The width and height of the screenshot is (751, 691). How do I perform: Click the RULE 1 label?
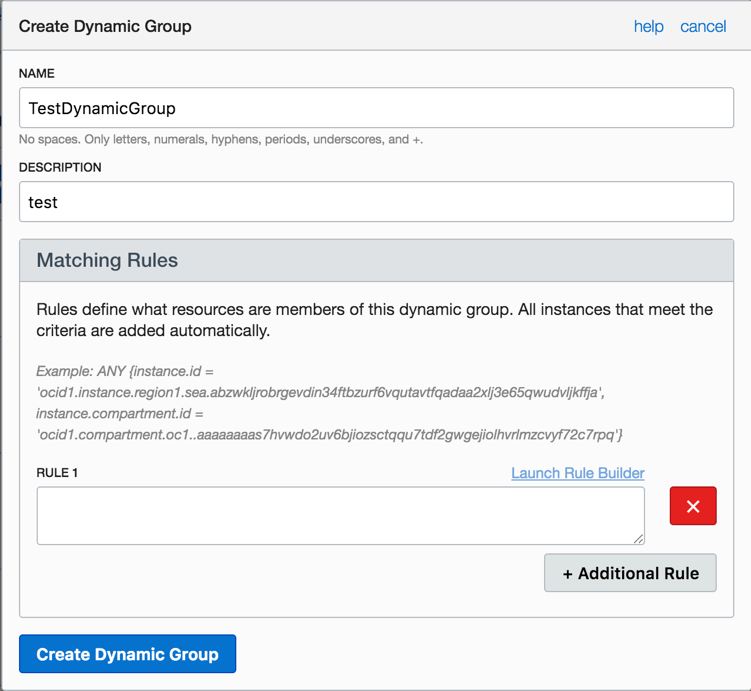click(58, 473)
